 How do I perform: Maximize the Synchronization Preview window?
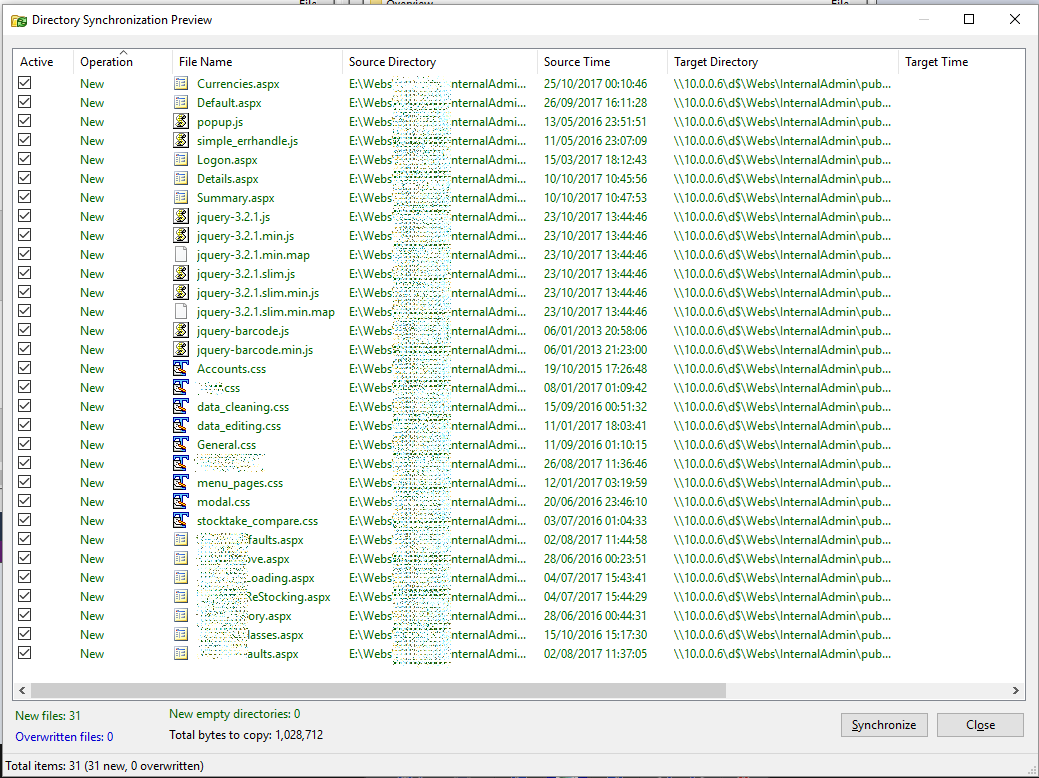coord(969,19)
